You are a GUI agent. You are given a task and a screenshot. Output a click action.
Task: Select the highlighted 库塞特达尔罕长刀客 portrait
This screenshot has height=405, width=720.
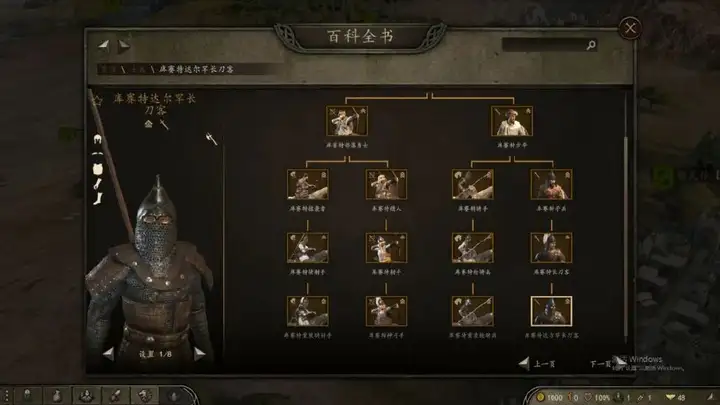(x=551, y=311)
